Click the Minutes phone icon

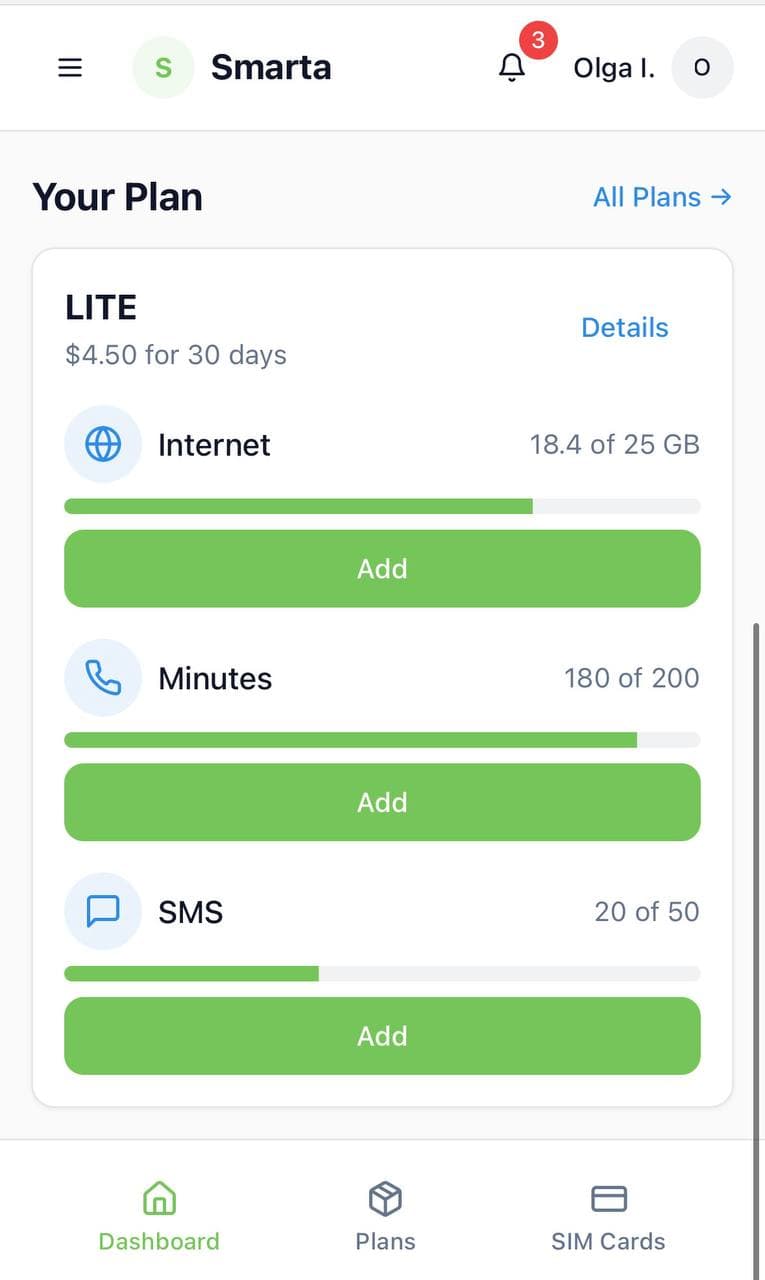(x=103, y=678)
